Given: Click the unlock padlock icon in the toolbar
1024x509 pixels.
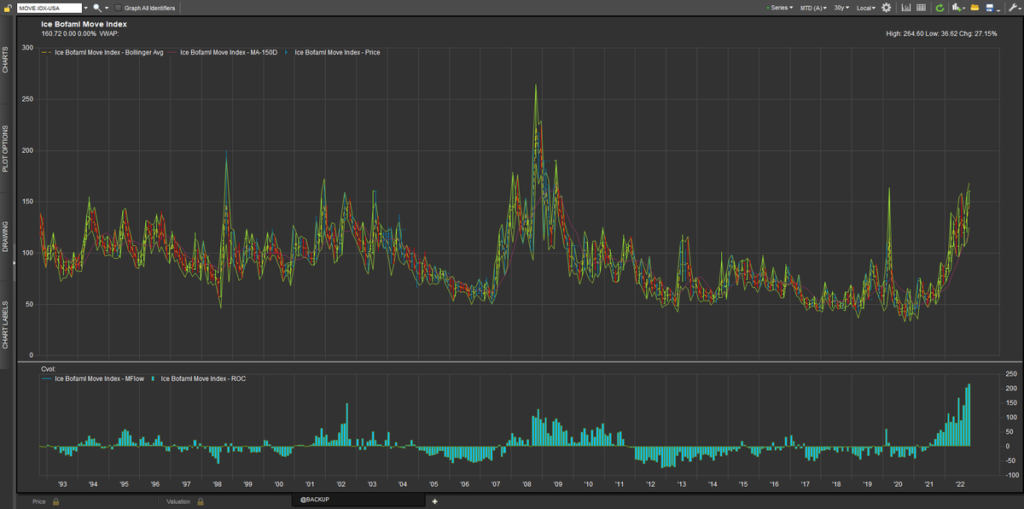Looking at the screenshot, I should (7, 8).
